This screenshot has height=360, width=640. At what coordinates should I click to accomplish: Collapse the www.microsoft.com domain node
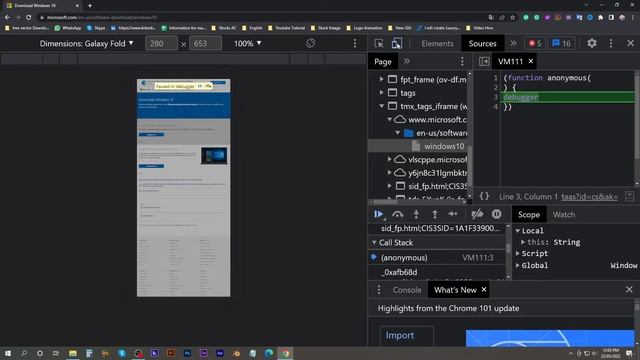coord(389,120)
